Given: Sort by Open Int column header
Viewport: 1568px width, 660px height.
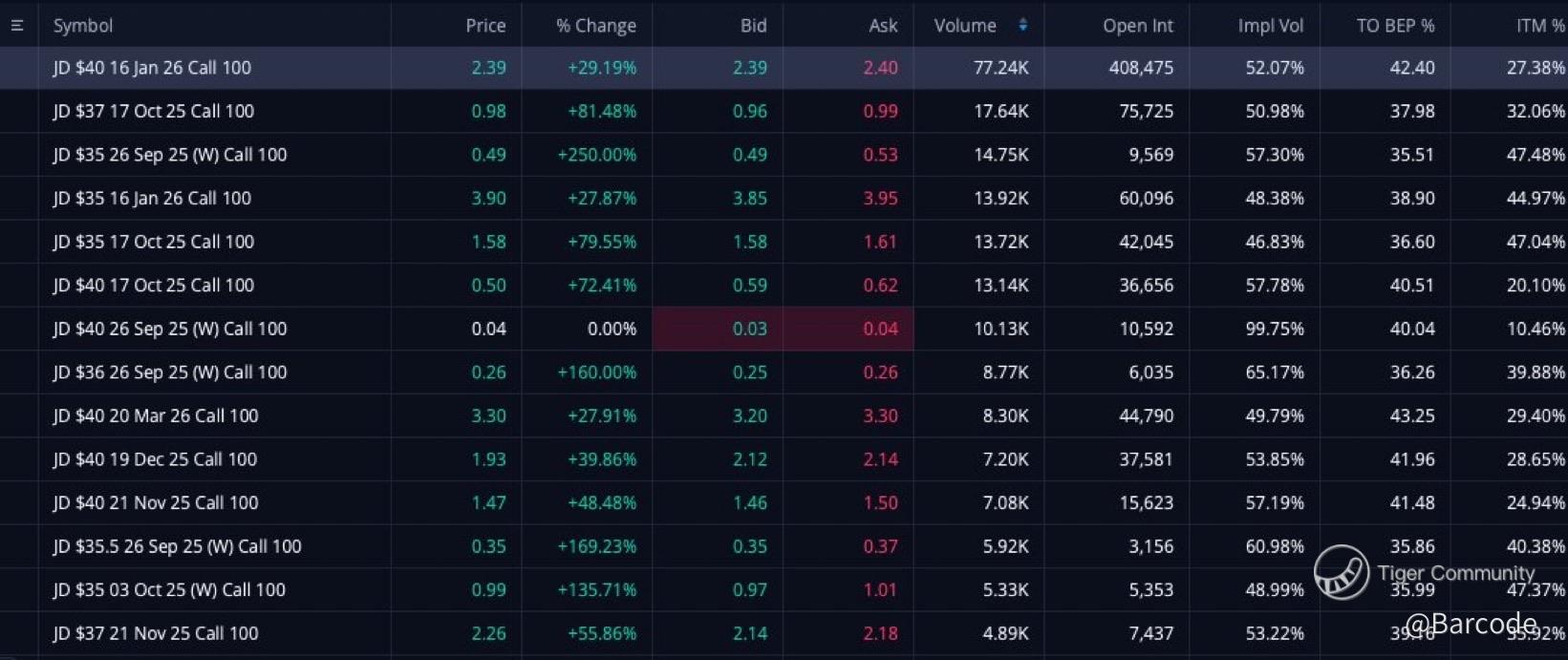Looking at the screenshot, I should (1137, 26).
